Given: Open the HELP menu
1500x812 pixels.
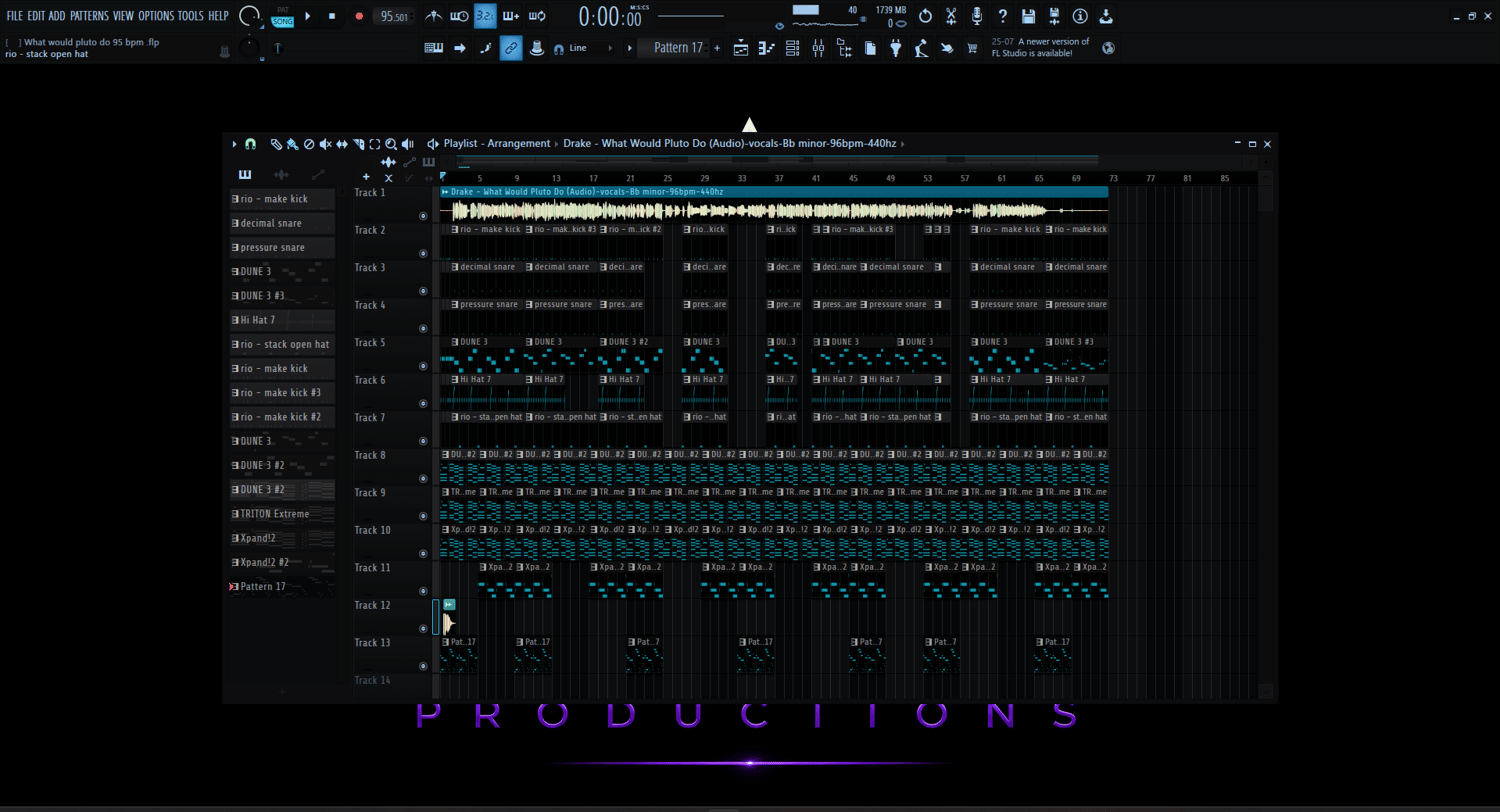Looking at the screenshot, I should pos(219,16).
